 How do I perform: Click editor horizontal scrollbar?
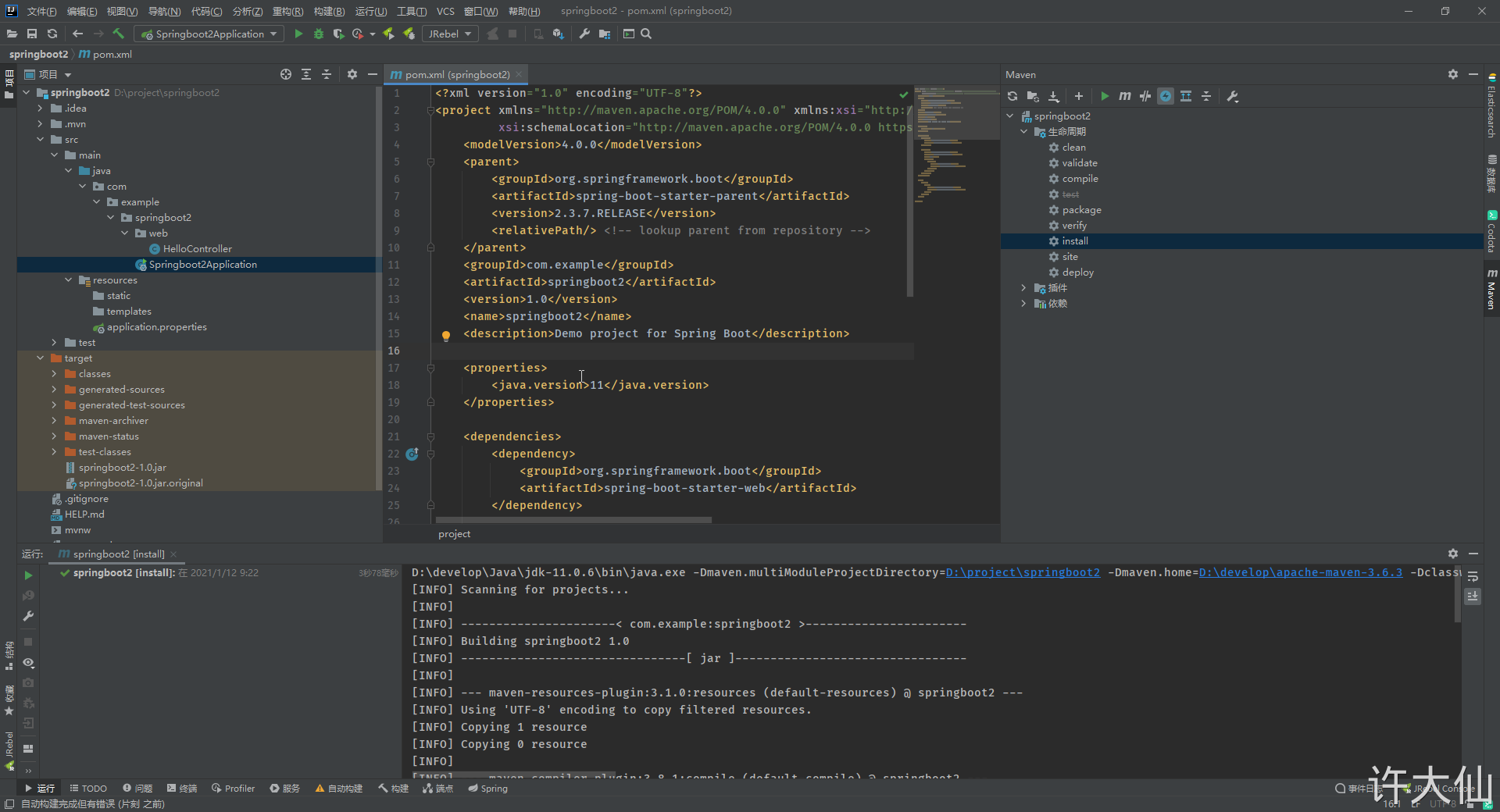click(x=573, y=519)
